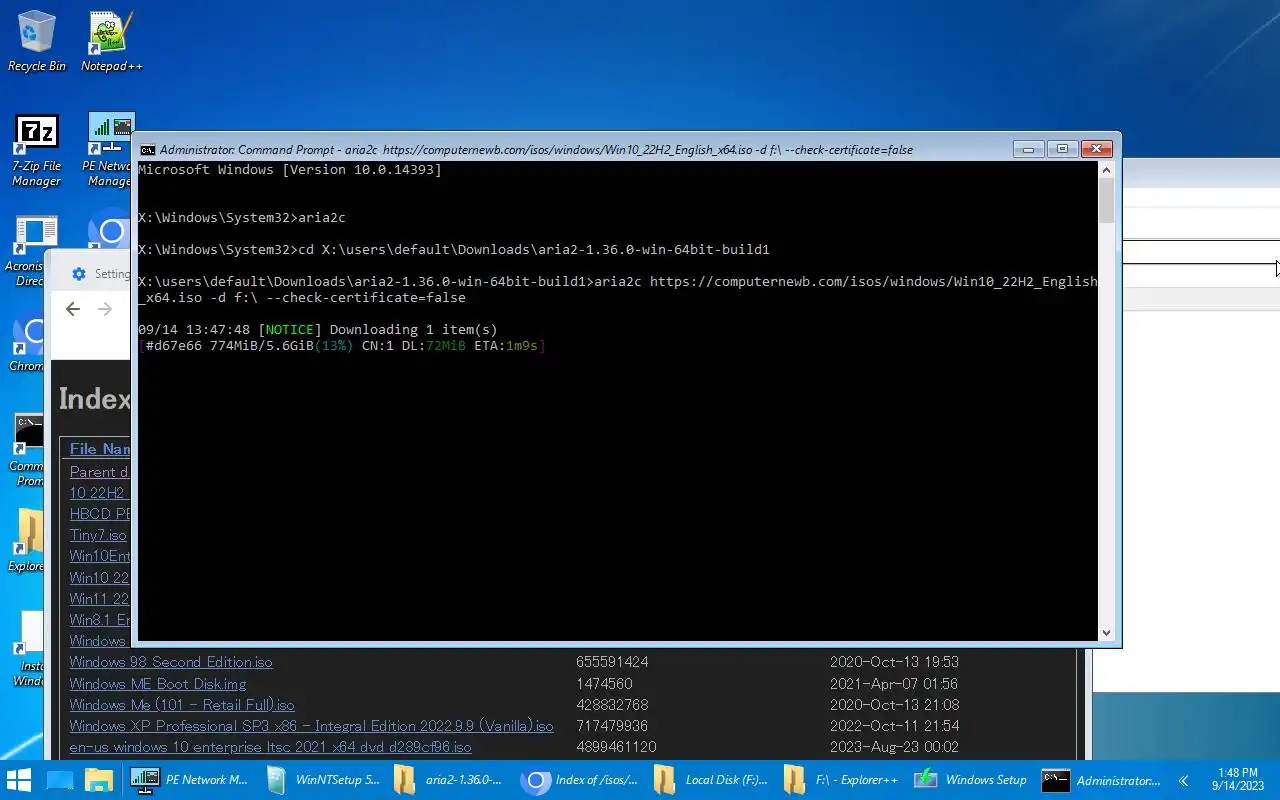This screenshot has height=800, width=1280.
Task: Click the Command Prompt scrollbar up arrow
Action: (1106, 171)
